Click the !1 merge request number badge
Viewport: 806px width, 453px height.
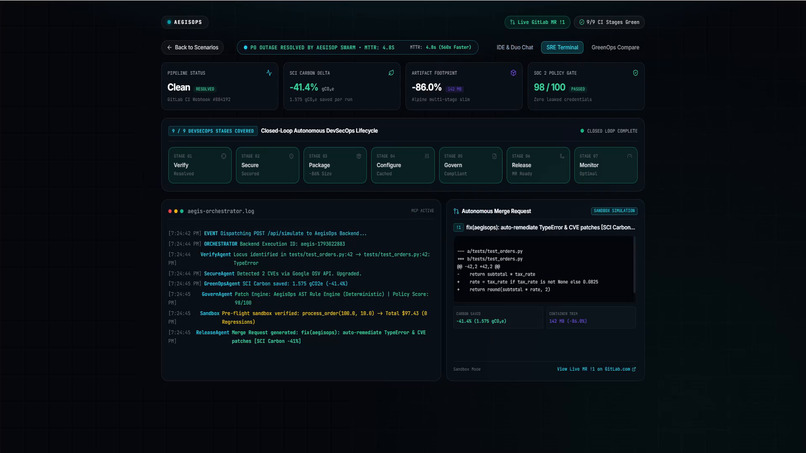point(459,227)
